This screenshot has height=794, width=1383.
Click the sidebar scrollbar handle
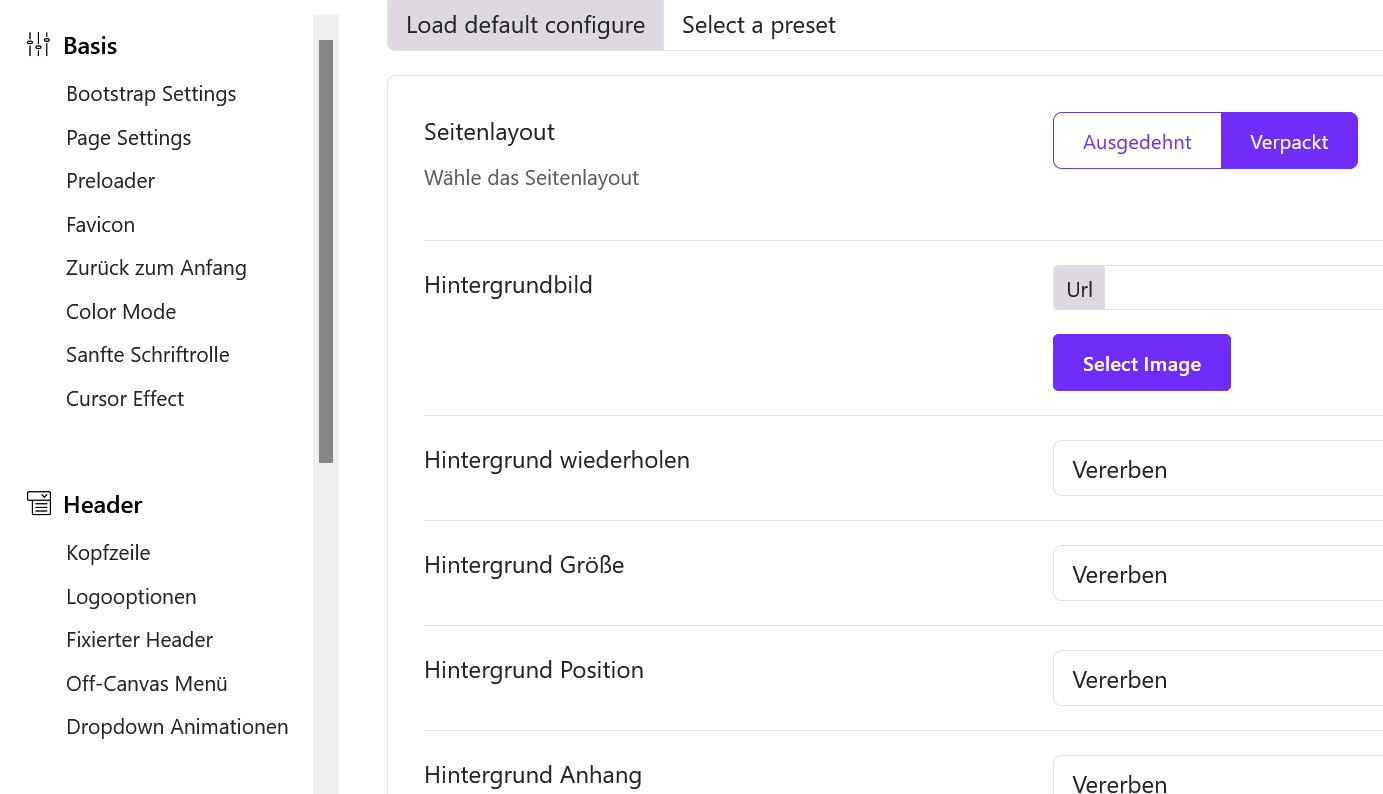327,250
